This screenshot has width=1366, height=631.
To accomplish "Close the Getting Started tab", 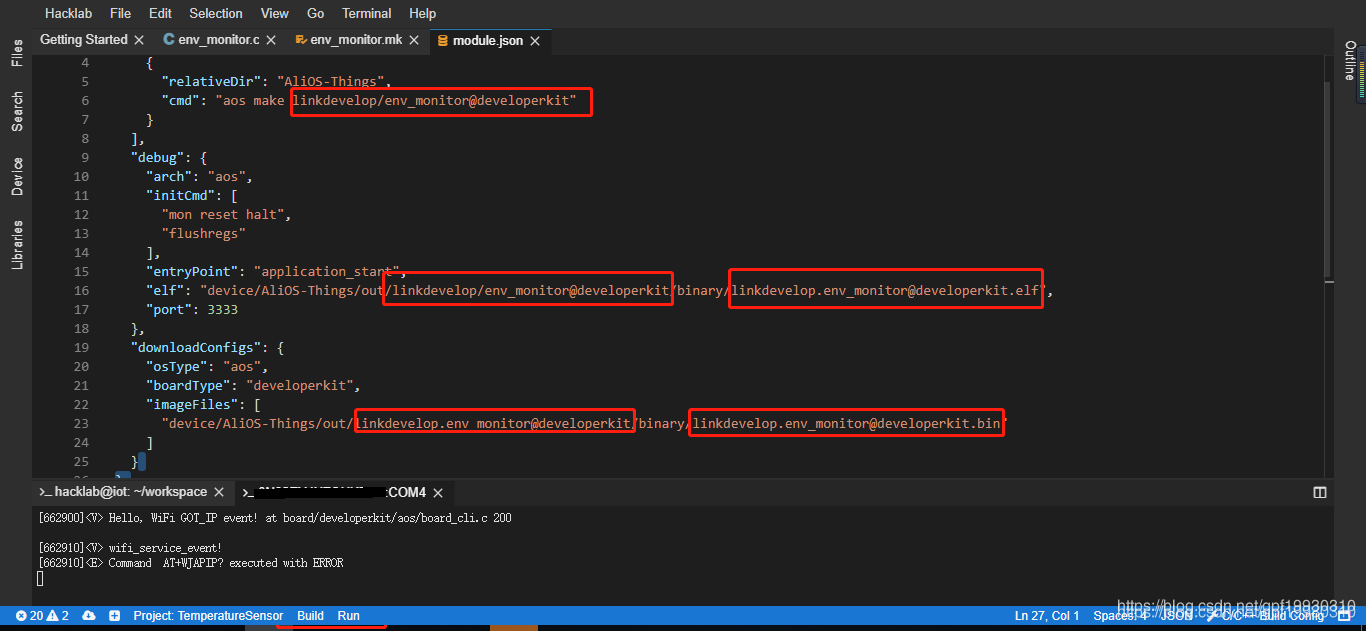I will point(139,40).
